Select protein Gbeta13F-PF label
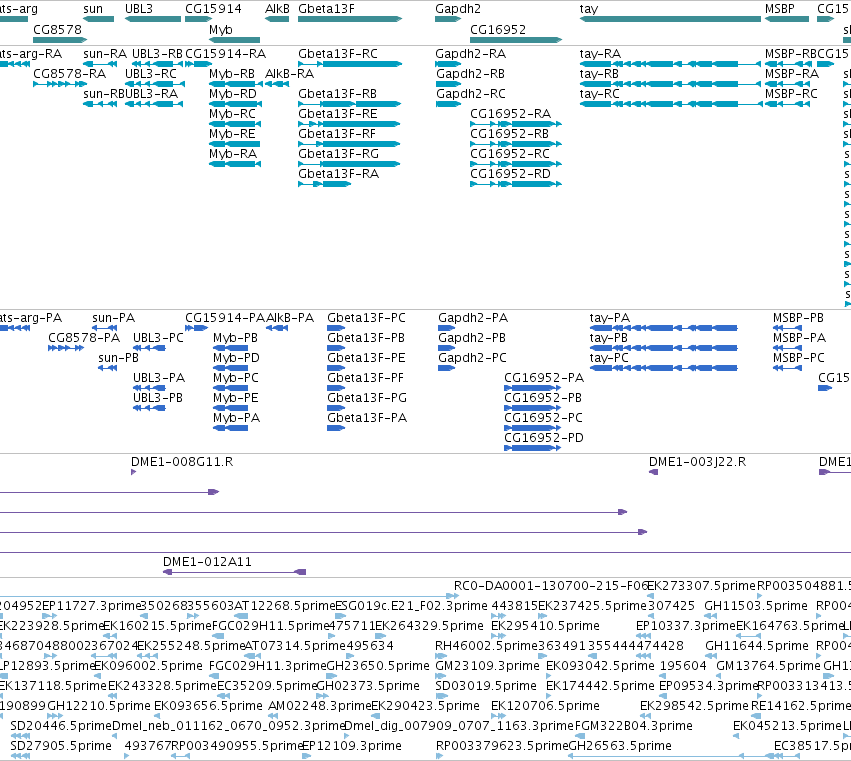851x761 pixels. pos(365,378)
